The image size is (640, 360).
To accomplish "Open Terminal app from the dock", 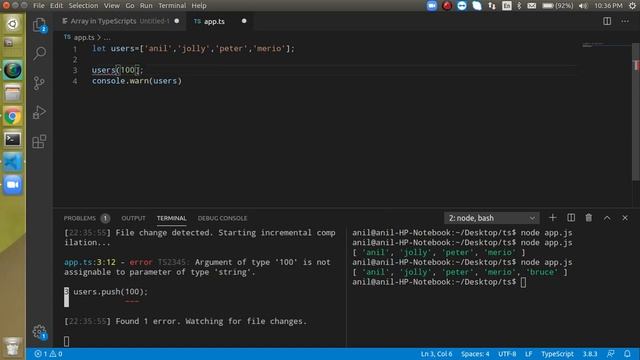I will (x=13, y=139).
